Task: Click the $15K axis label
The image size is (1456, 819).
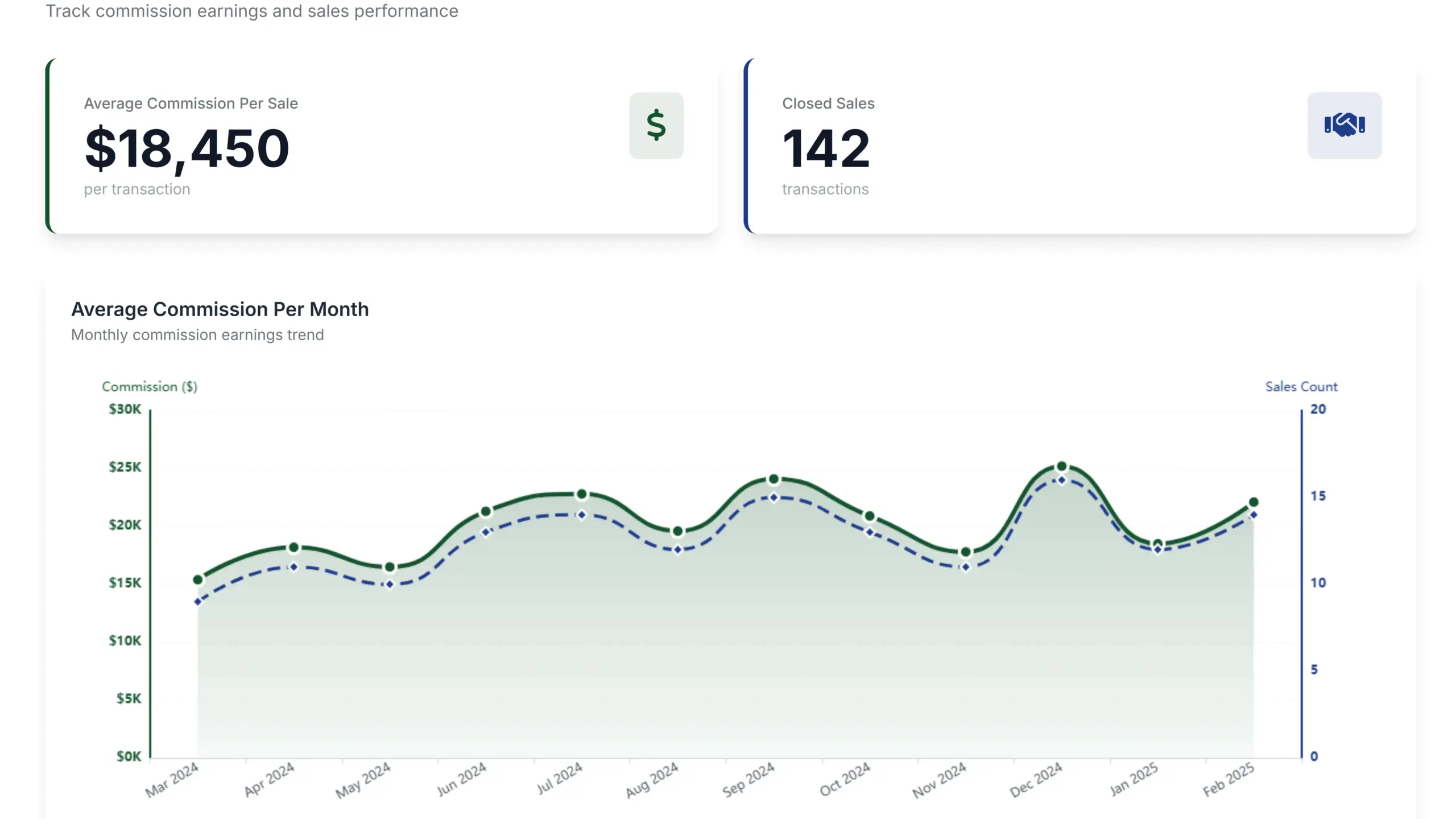Action: coord(125,583)
